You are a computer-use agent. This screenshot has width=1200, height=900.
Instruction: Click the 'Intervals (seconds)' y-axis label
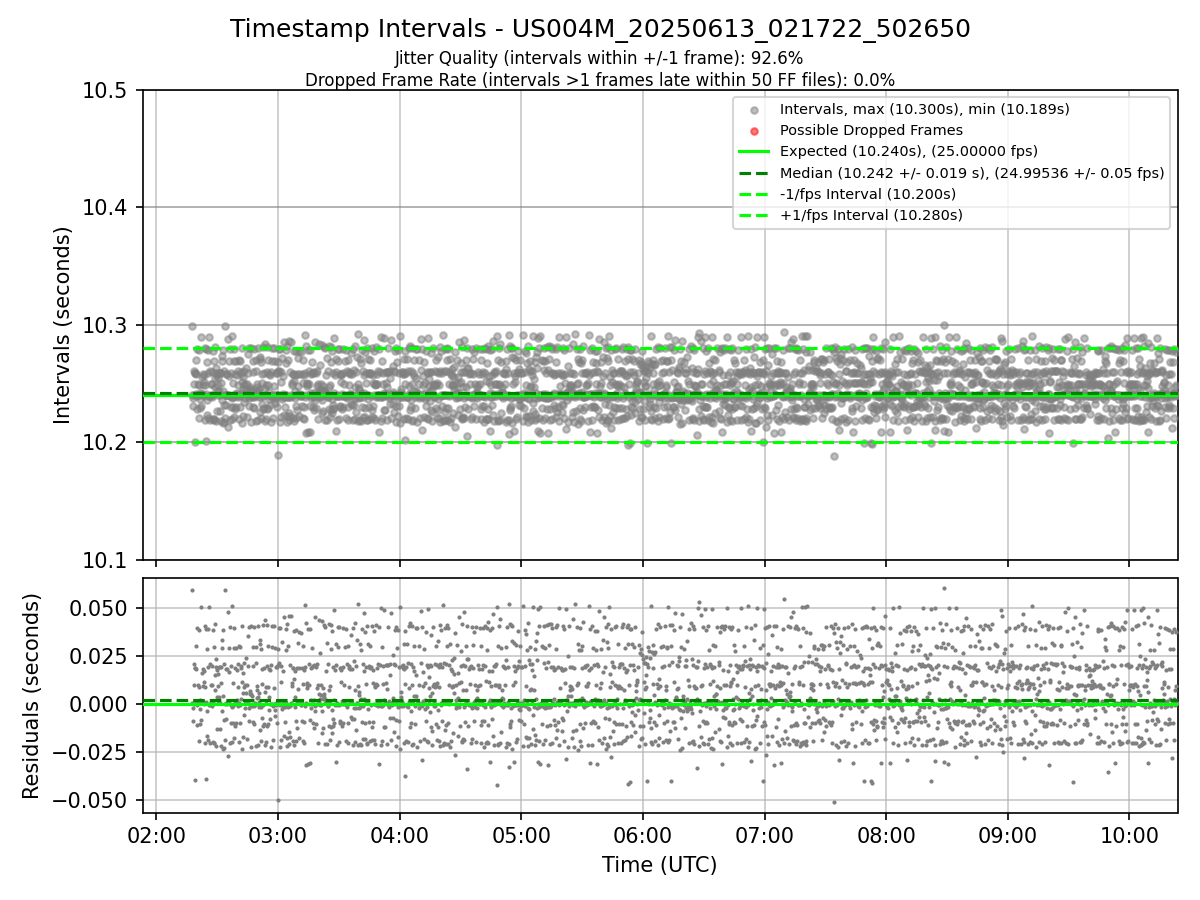(63, 325)
